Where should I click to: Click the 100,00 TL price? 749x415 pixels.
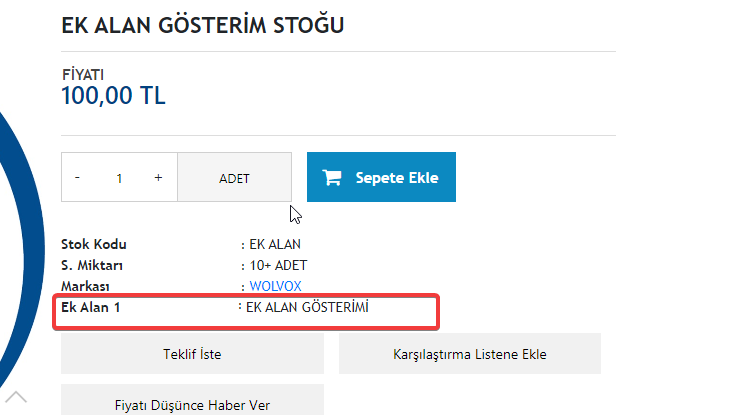click(113, 96)
